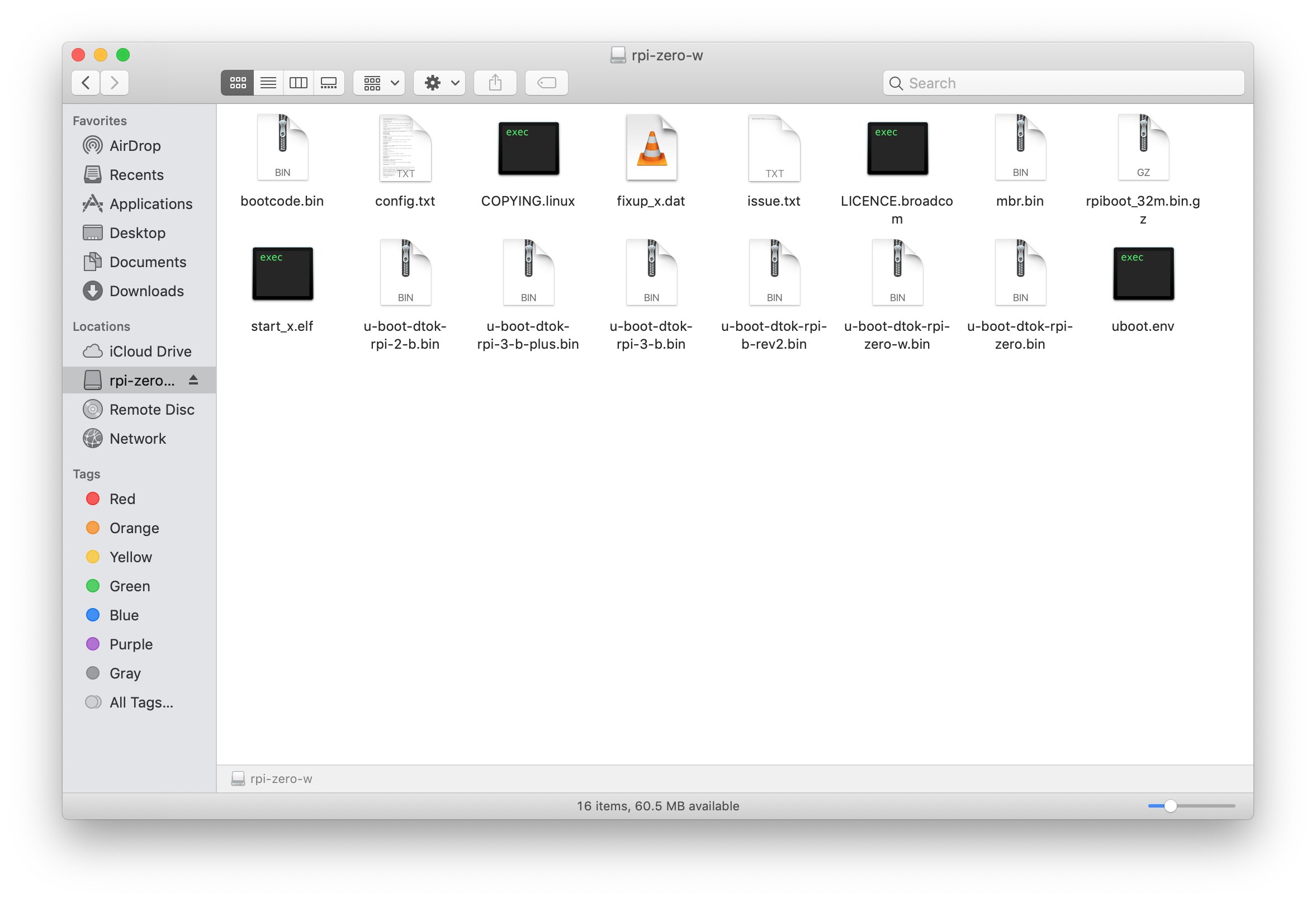The width and height of the screenshot is (1316, 902).
Task: Open config.txt file
Action: click(x=404, y=161)
